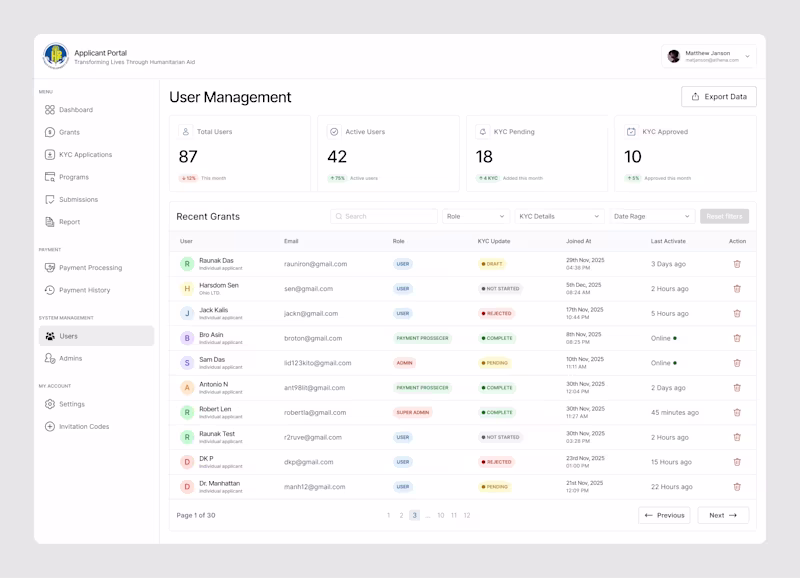Viewport: 800px width, 578px height.
Task: Open the Role filter dropdown
Action: click(x=476, y=216)
